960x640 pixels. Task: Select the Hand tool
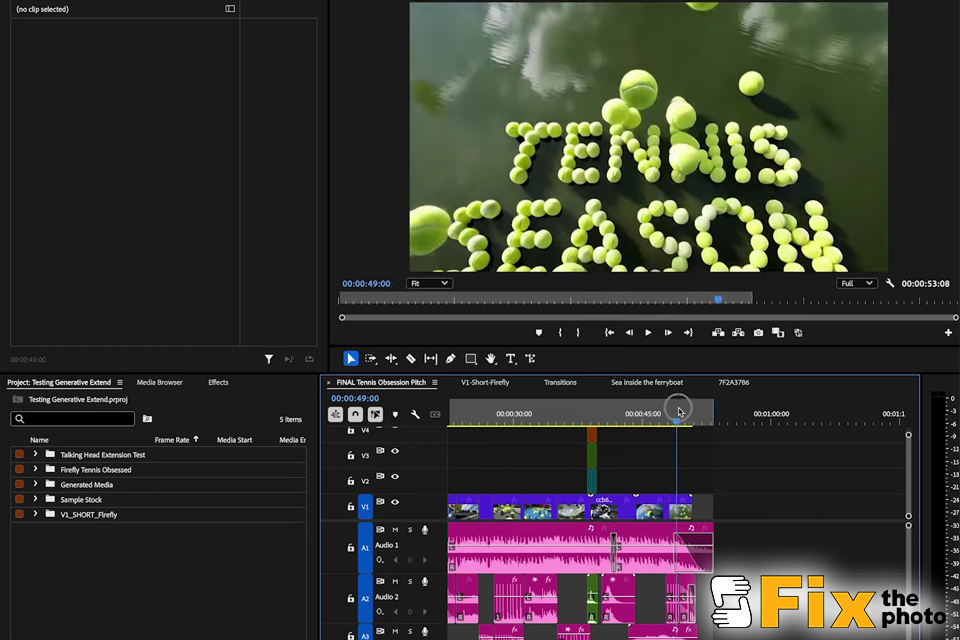pos(491,359)
